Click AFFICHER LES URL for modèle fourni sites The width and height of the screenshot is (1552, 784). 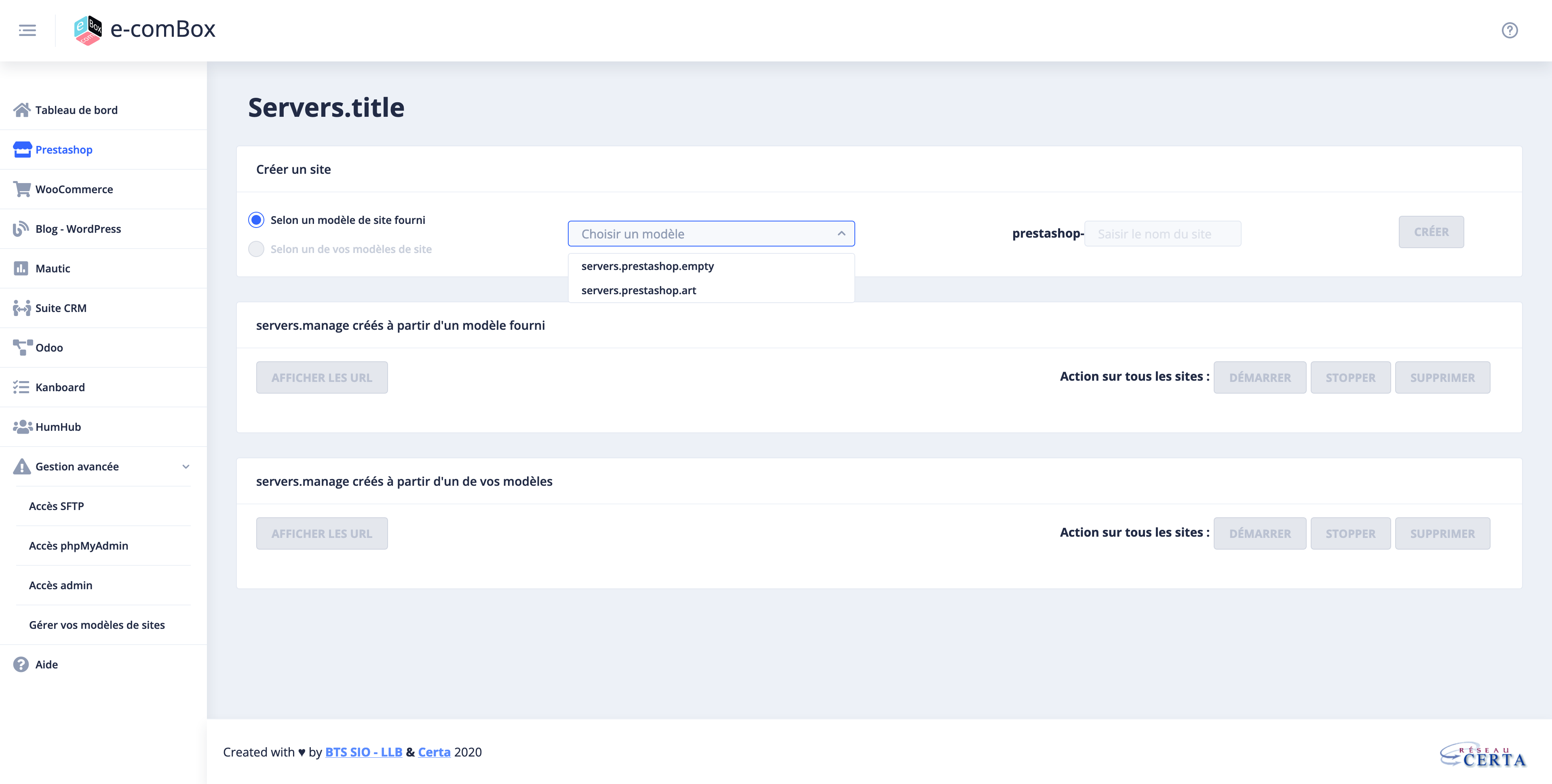[322, 378]
